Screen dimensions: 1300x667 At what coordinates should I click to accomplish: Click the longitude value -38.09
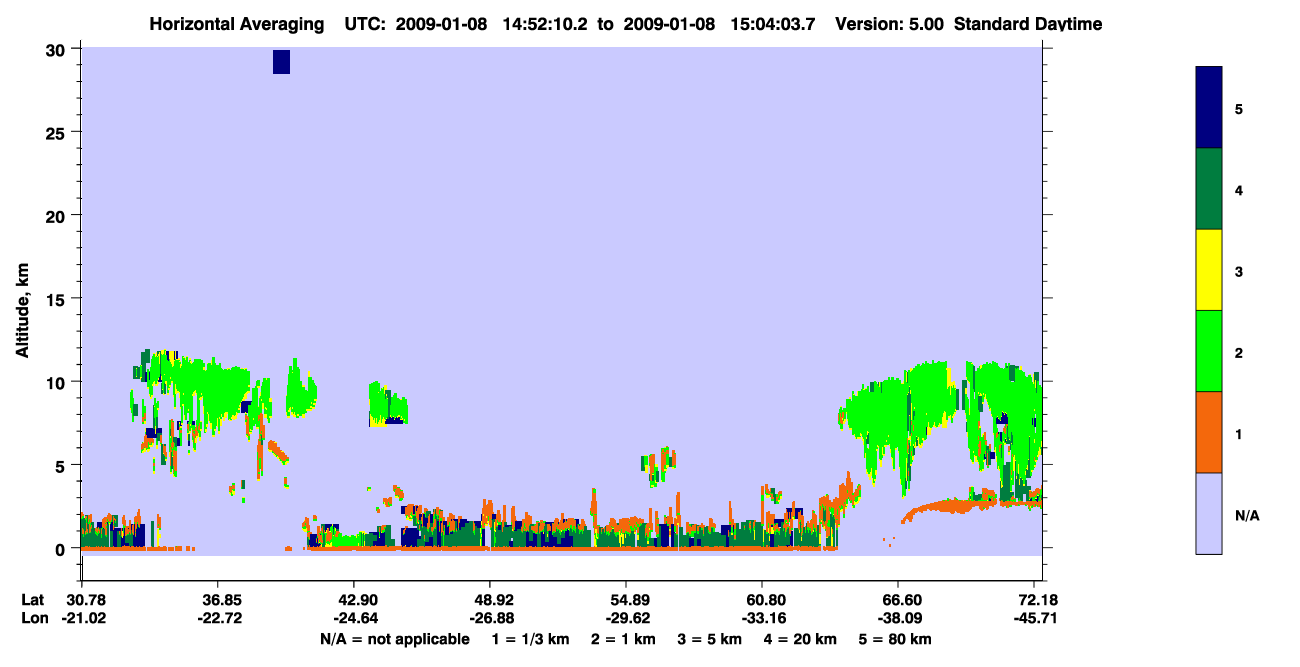(x=898, y=618)
